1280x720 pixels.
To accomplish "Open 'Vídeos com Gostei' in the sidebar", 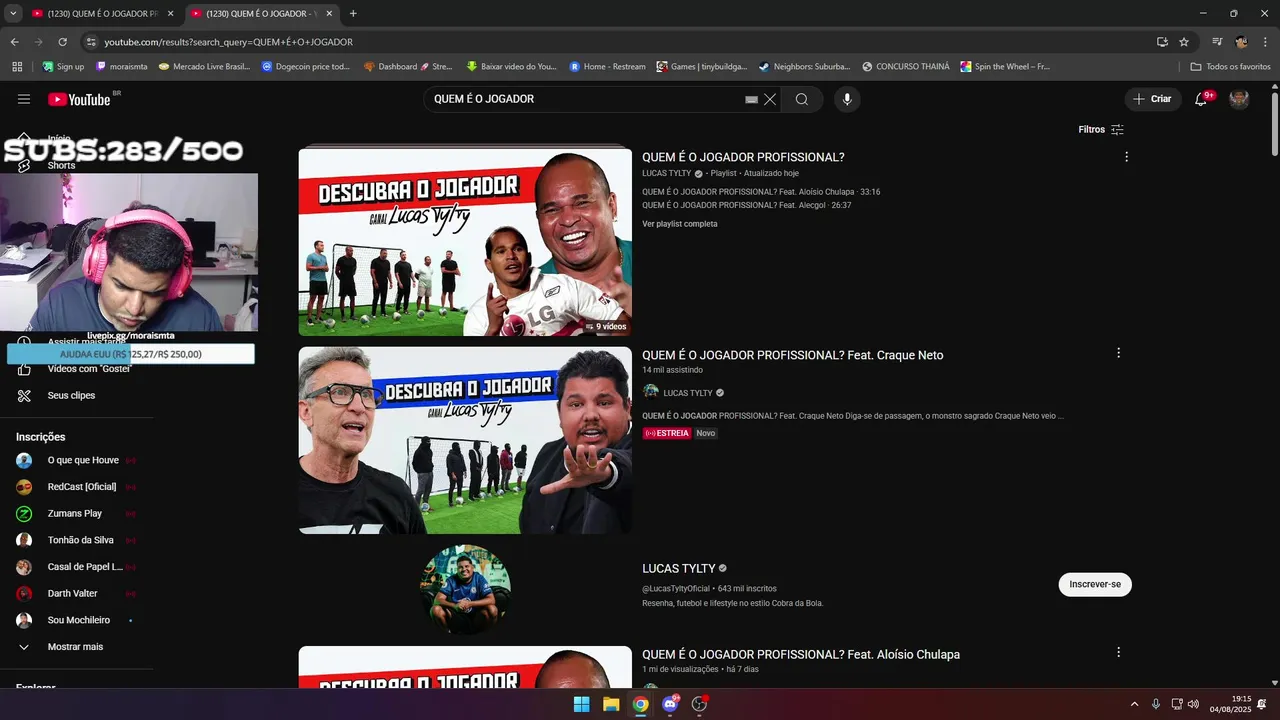I will [x=76, y=369].
